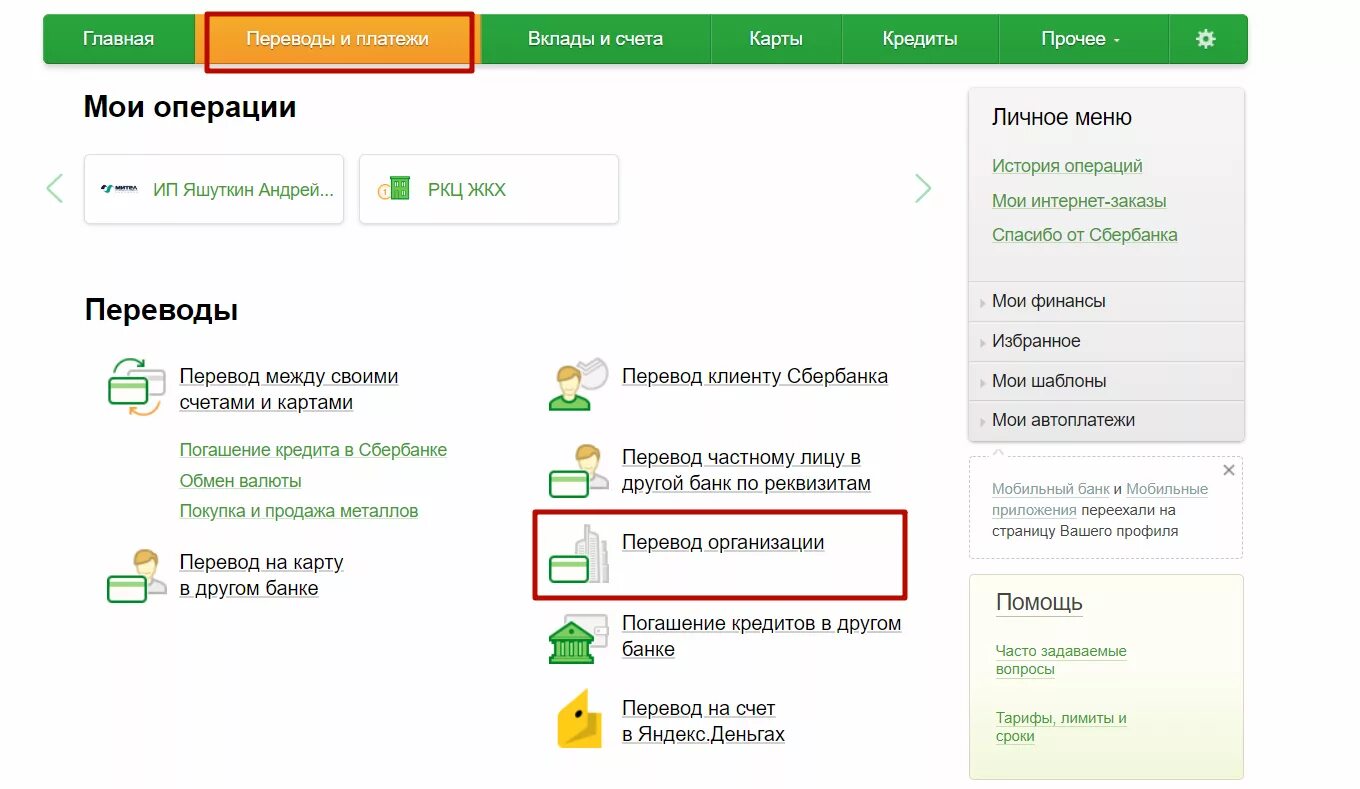Click Перевод на карту в другом банке
Viewport: 1360px width, 789px height.
coord(262,575)
